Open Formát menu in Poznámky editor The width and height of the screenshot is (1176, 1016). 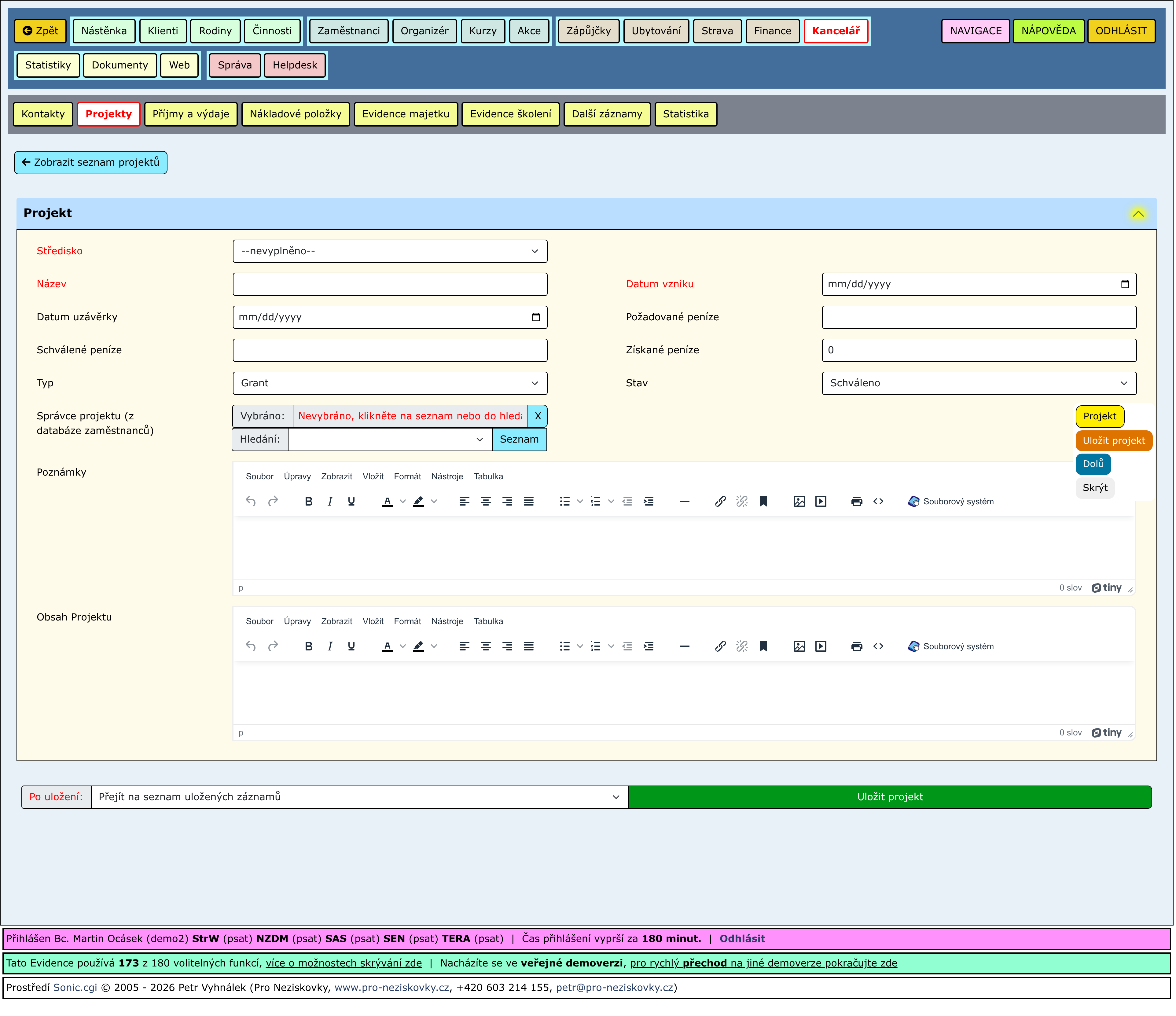[407, 477]
